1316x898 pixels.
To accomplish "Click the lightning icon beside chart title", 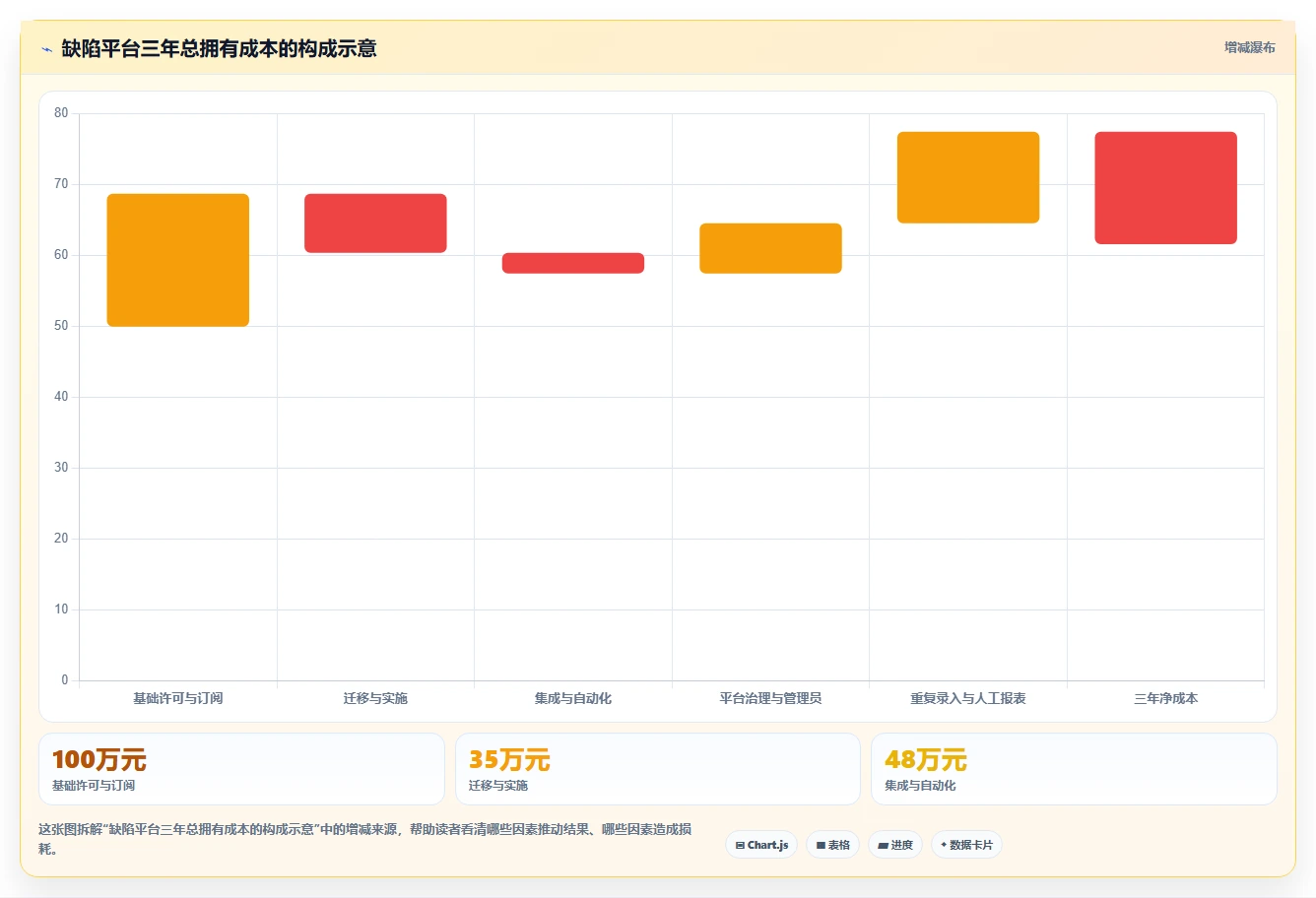I will point(46,49).
